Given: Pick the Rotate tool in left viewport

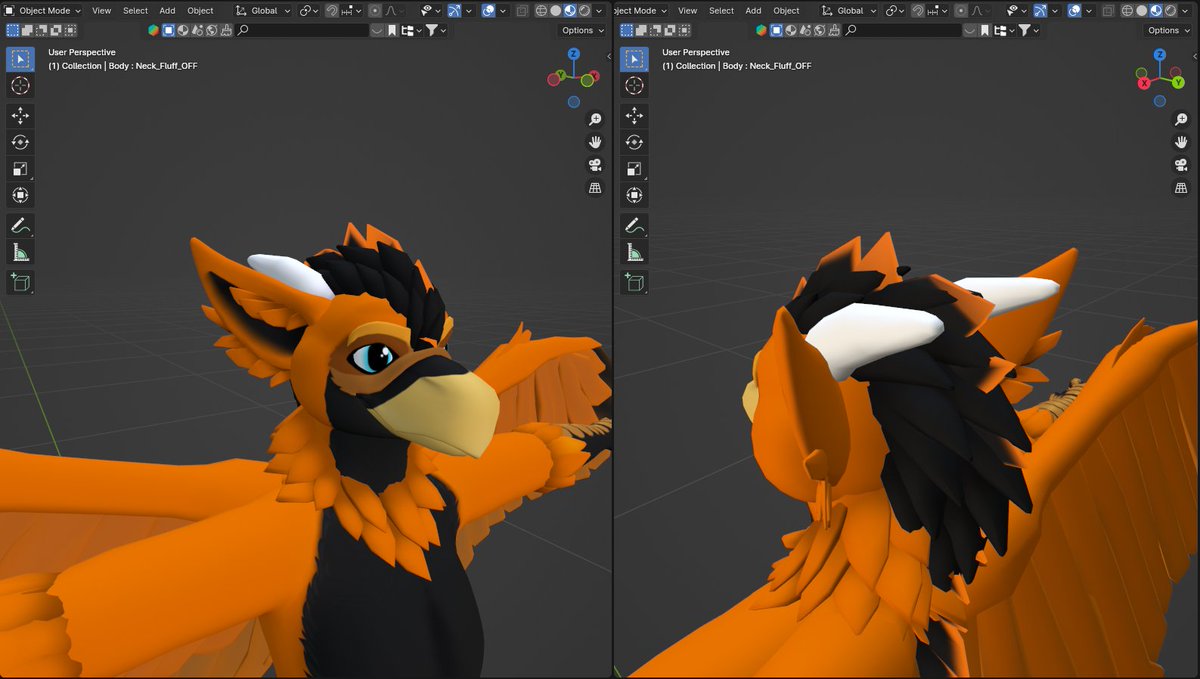Looking at the screenshot, I should [x=20, y=142].
